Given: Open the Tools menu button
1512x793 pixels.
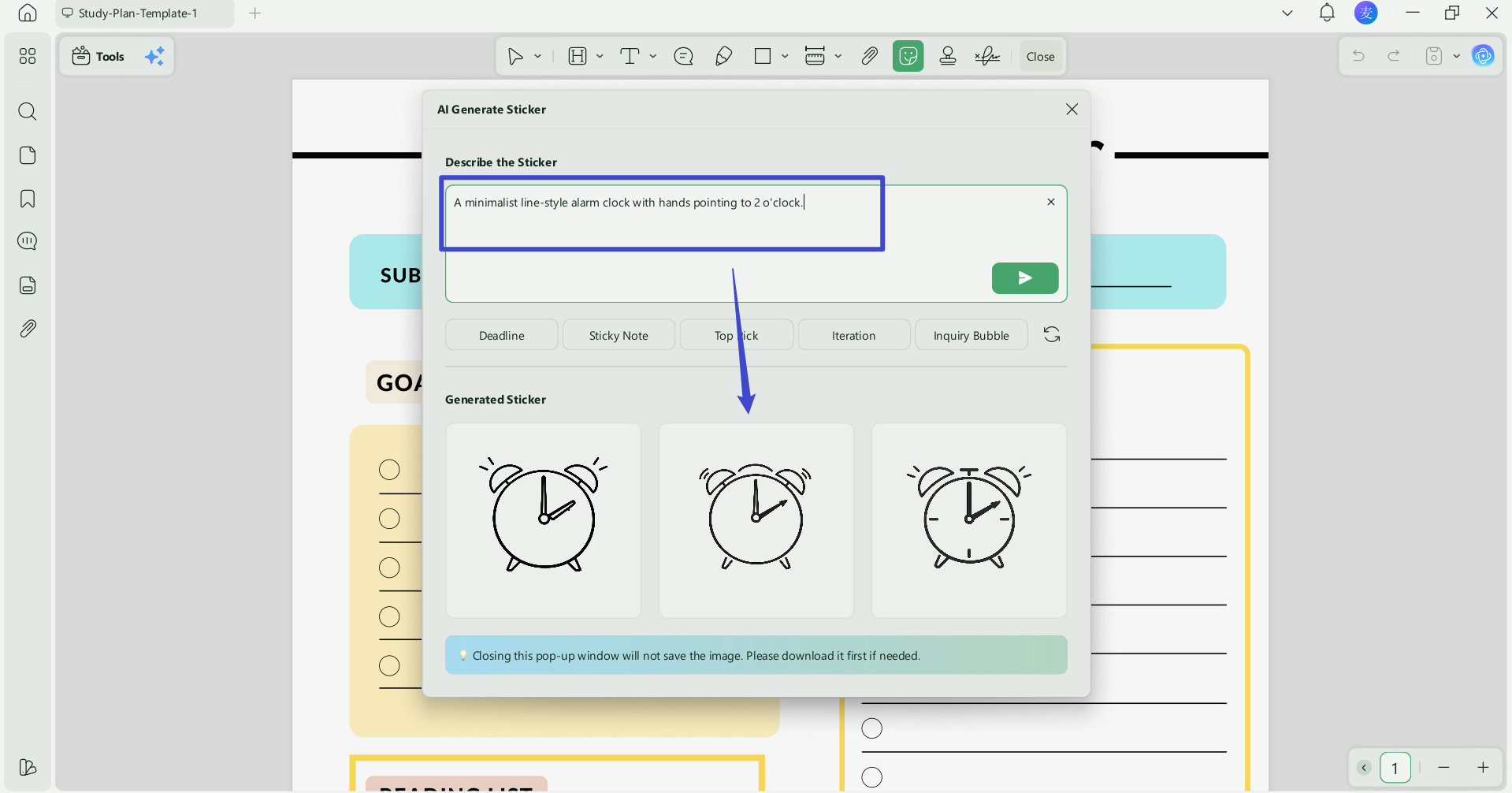Looking at the screenshot, I should coord(98,56).
